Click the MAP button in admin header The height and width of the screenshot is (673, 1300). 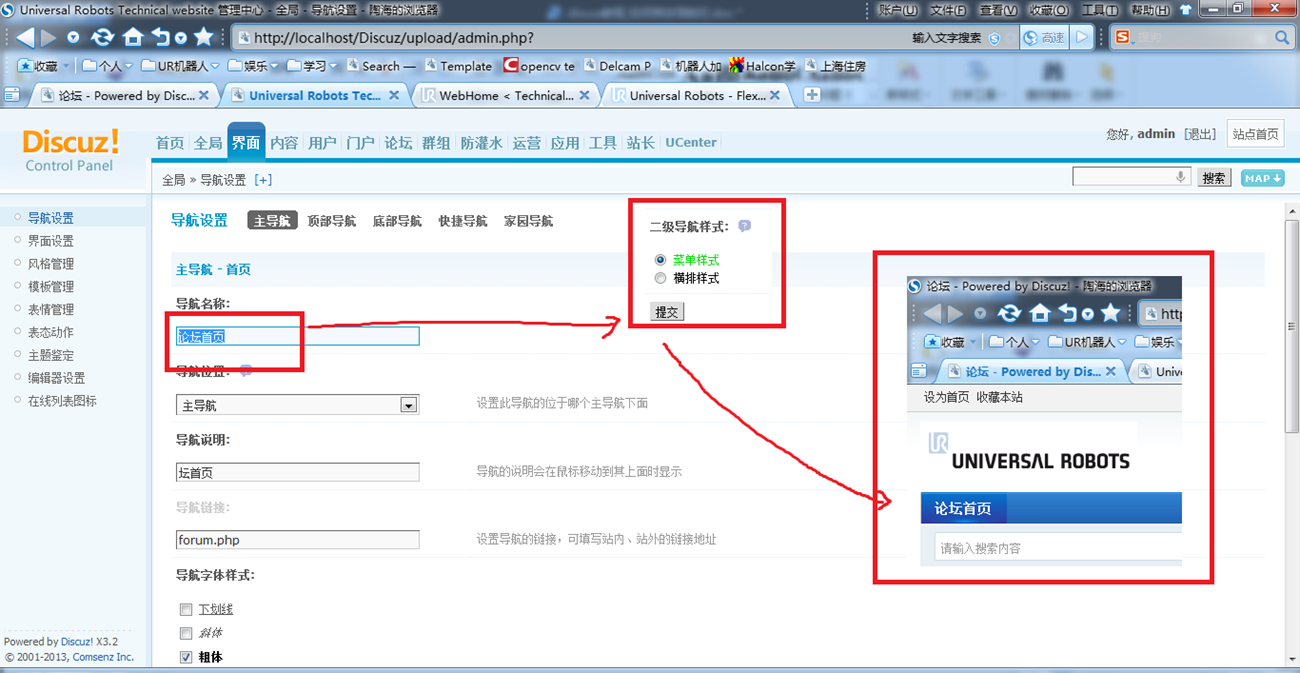click(x=1262, y=178)
